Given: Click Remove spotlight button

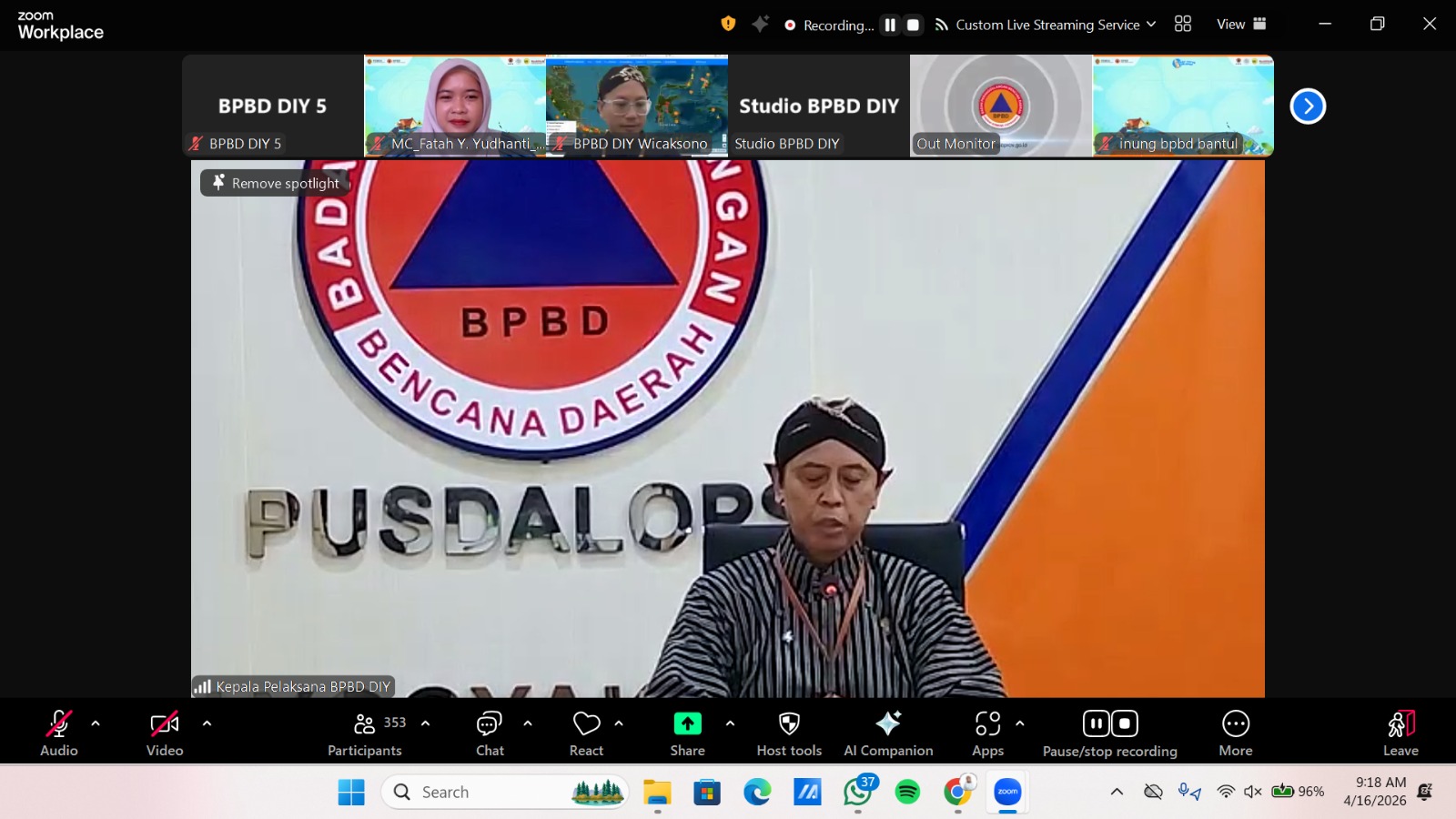Looking at the screenshot, I should tap(276, 183).
